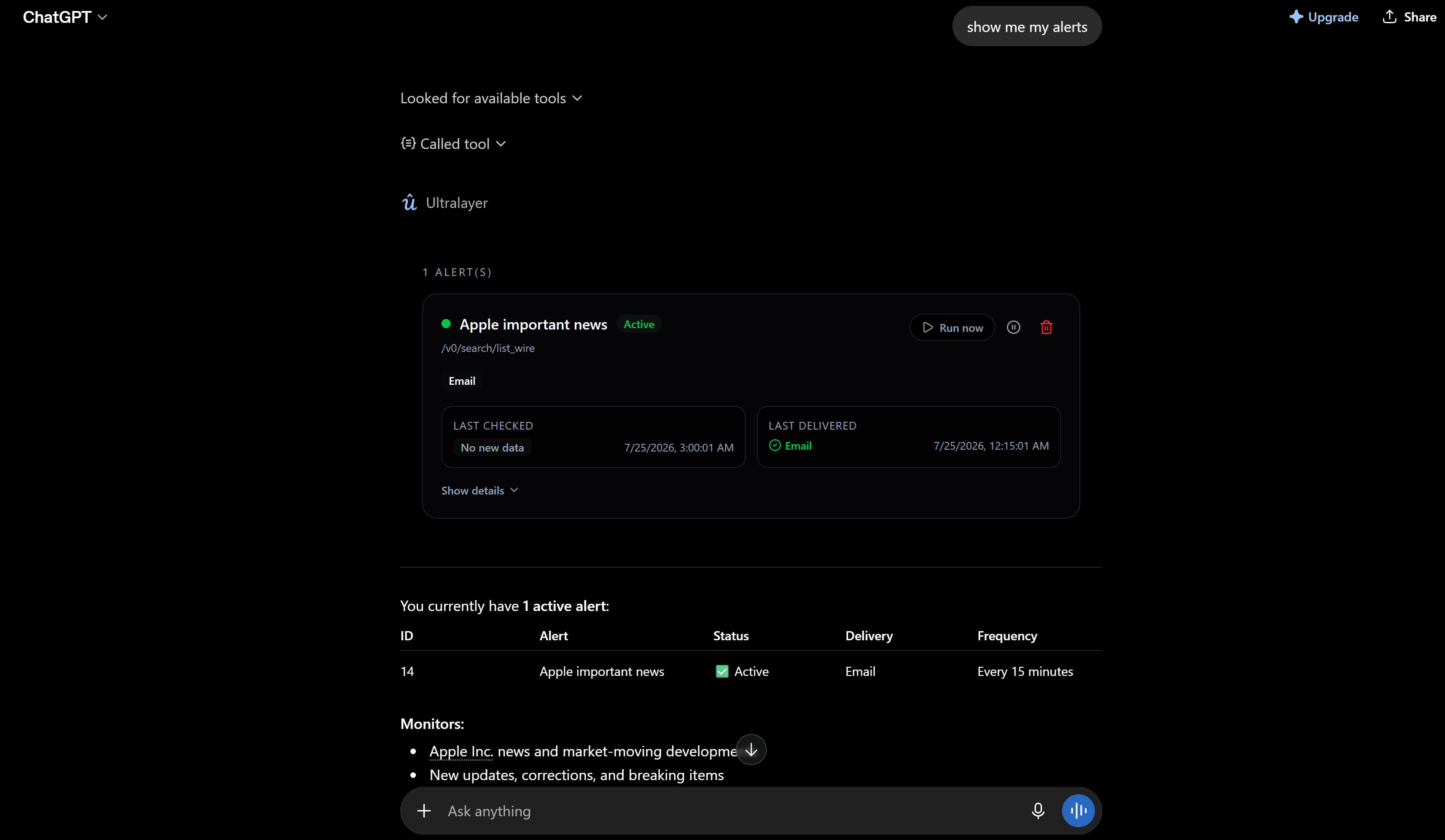Click the Upgrade button
The image size is (1445, 840).
(1323, 17)
